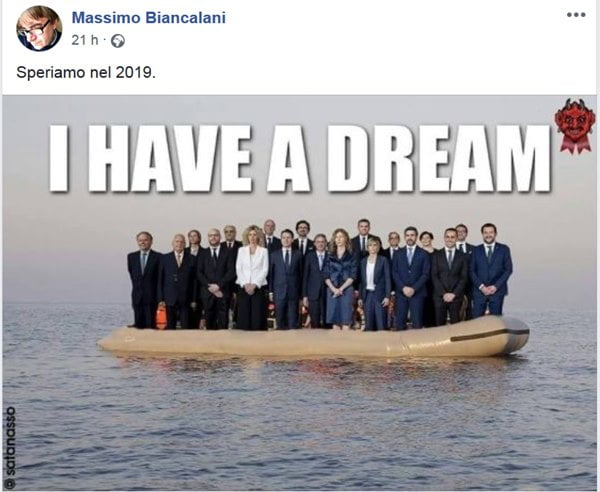
Task: Click the 'I HAVE A DREAM' headline text
Action: pyautogui.click(x=300, y=158)
